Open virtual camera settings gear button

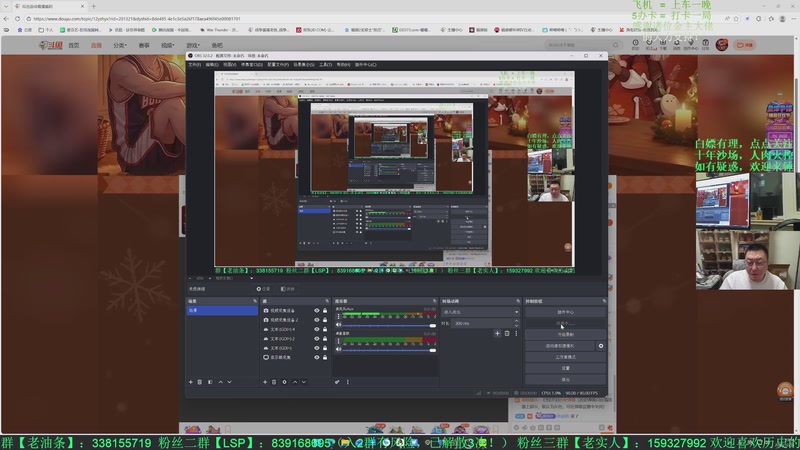[x=601, y=346]
